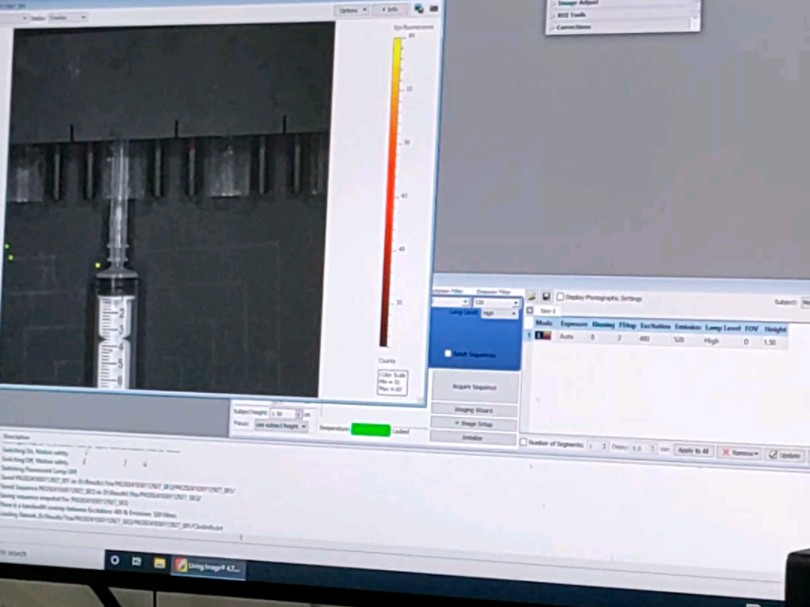Click the Apply to All button
This screenshot has height=607, width=810.
click(x=693, y=450)
